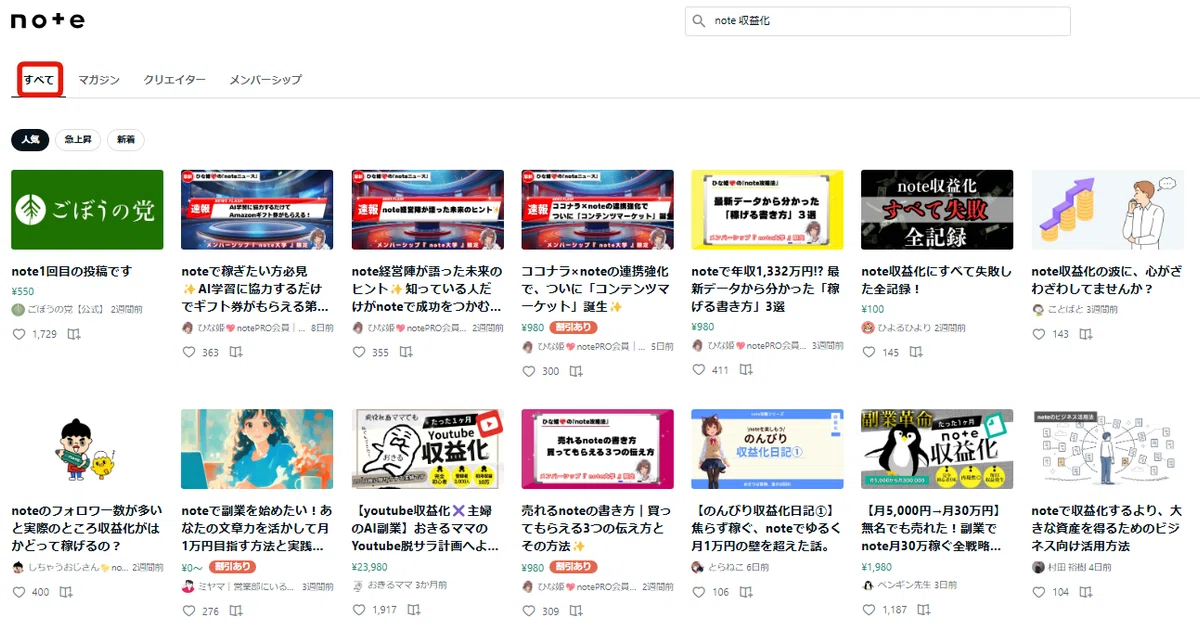Click the search field containing note 収益化
This screenshot has height=643, width=1200.
coord(878,21)
